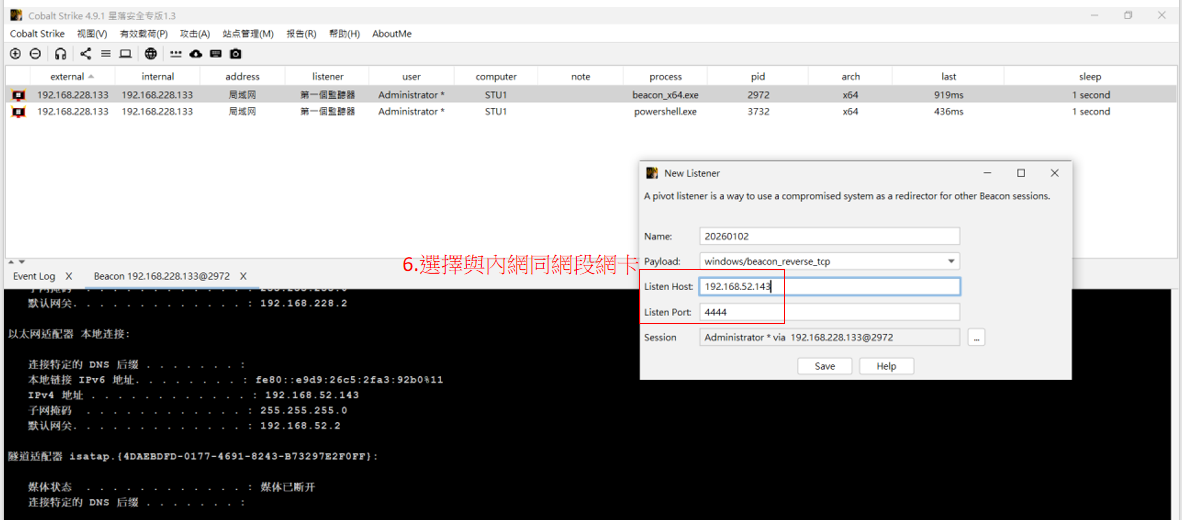Sort by the process column header
Image resolution: width=1182 pixels, height=520 pixels.
(x=666, y=76)
